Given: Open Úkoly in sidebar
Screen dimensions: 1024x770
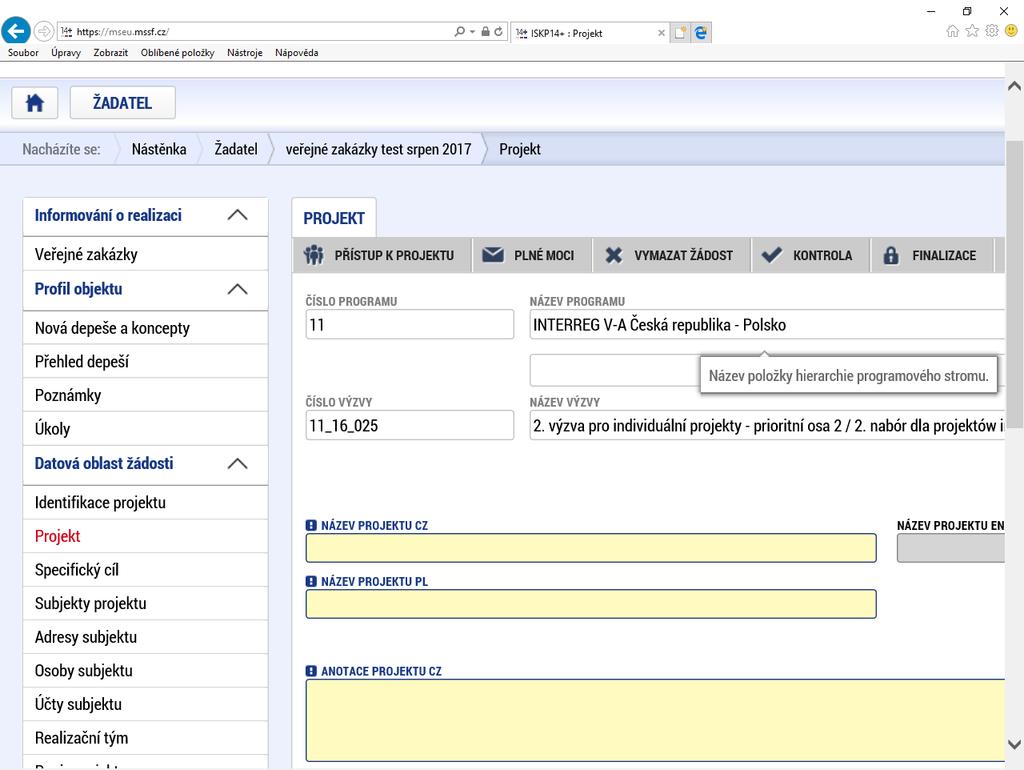Looking at the screenshot, I should 146,428.
